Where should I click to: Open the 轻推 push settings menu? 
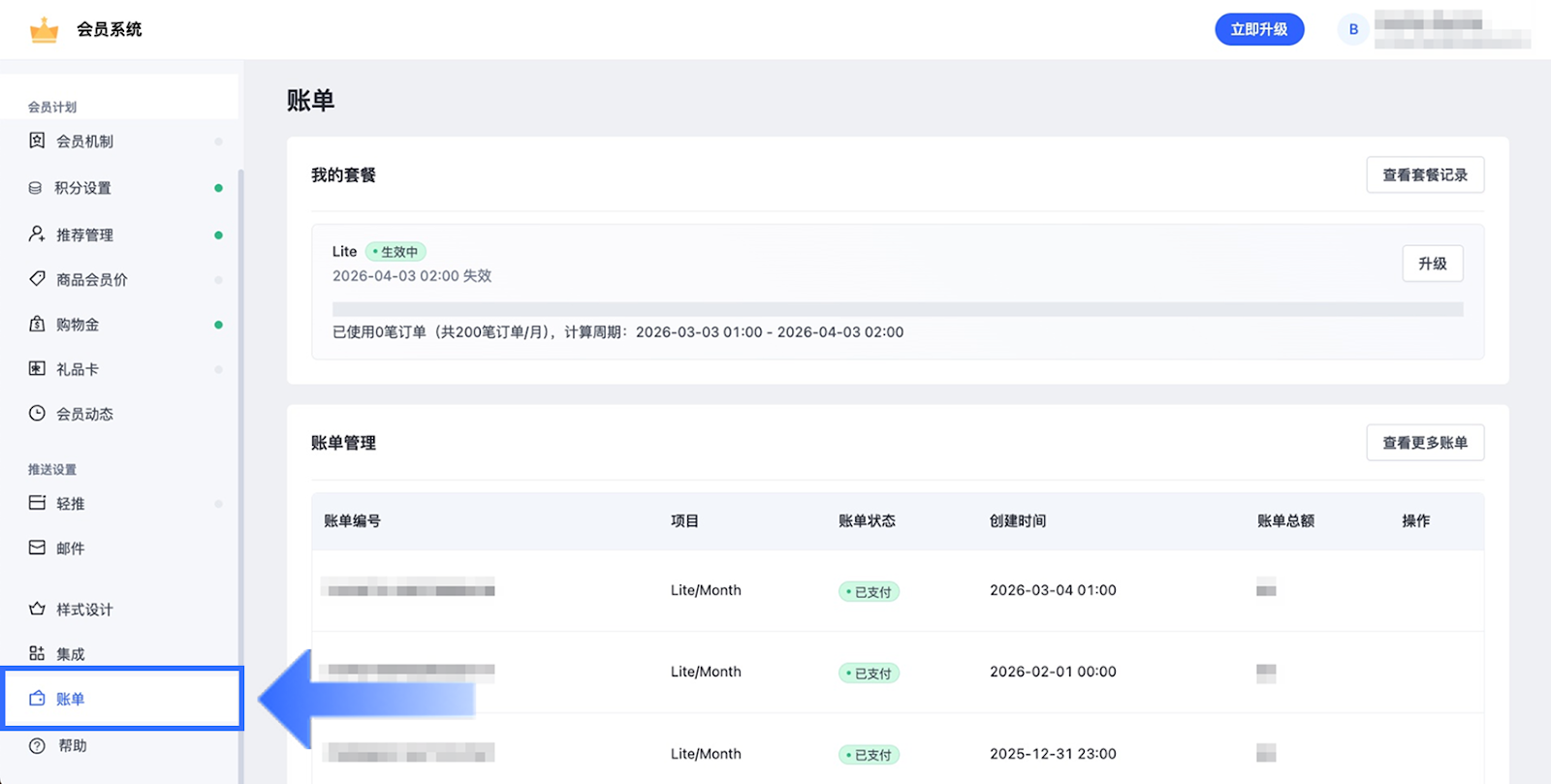click(x=70, y=504)
